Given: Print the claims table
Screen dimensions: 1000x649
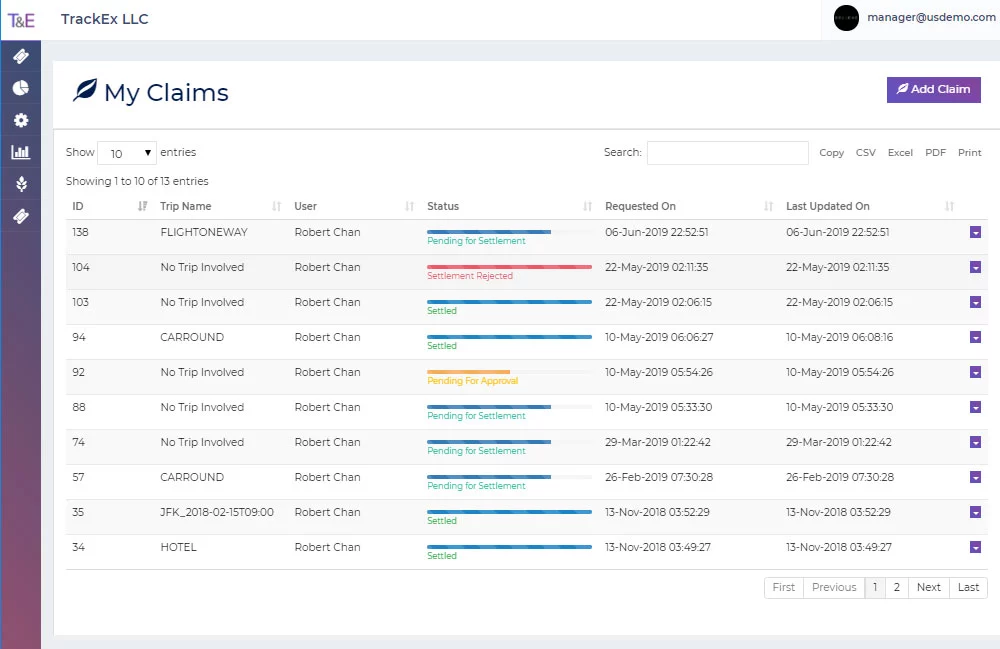Looking at the screenshot, I should (x=969, y=152).
